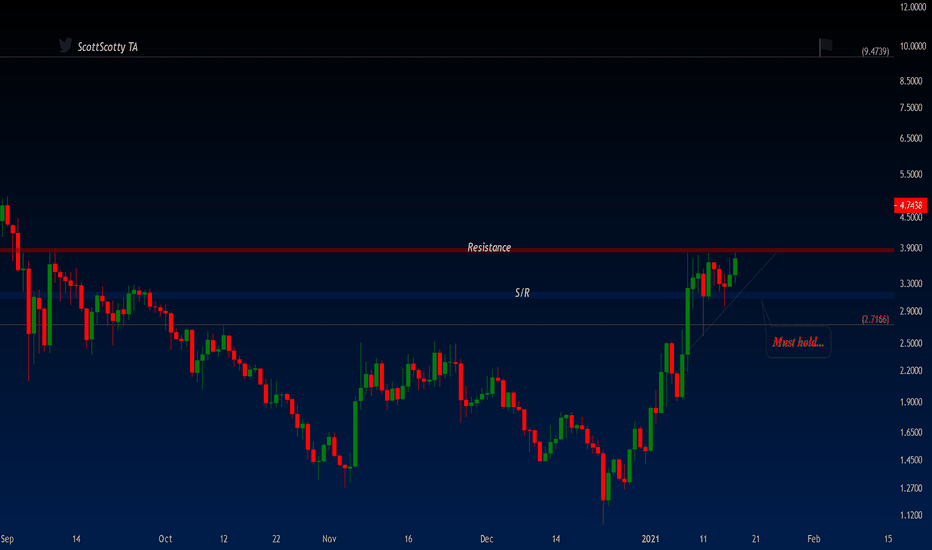Click the 10.0000 price axis label
This screenshot has width=932, height=550.
(912, 46)
